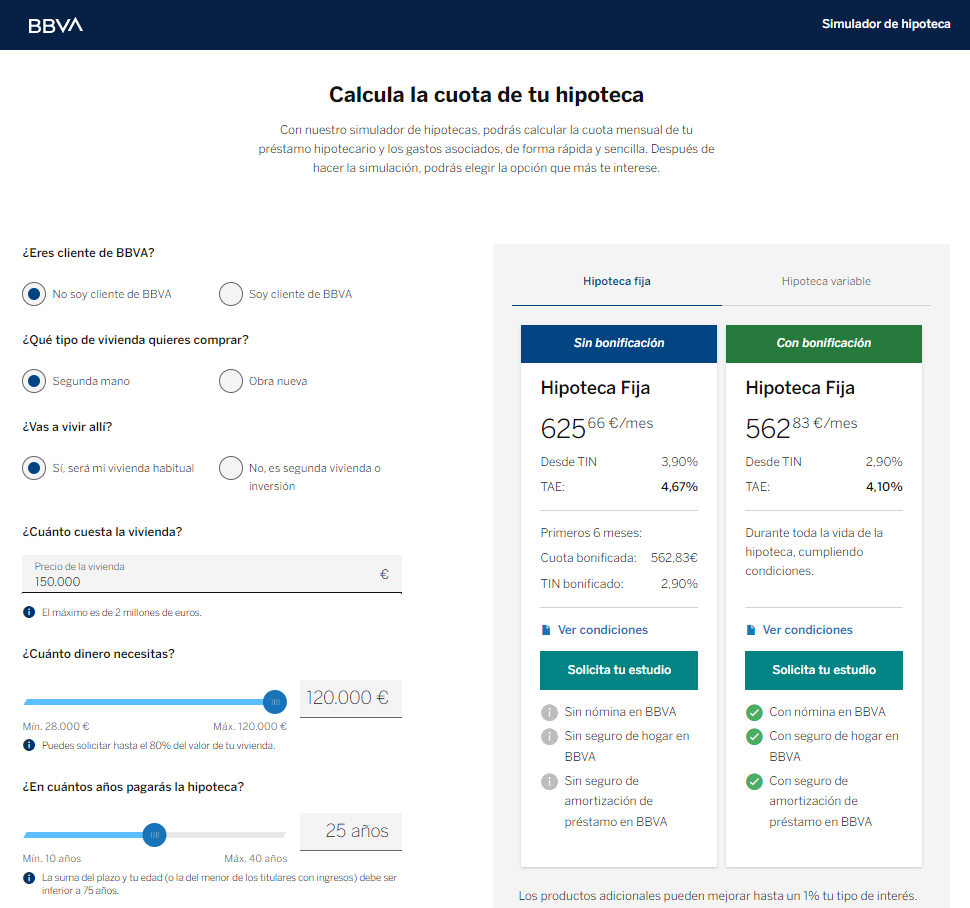
Task: Click green check next to Con seguro de amortización
Action: (x=754, y=782)
